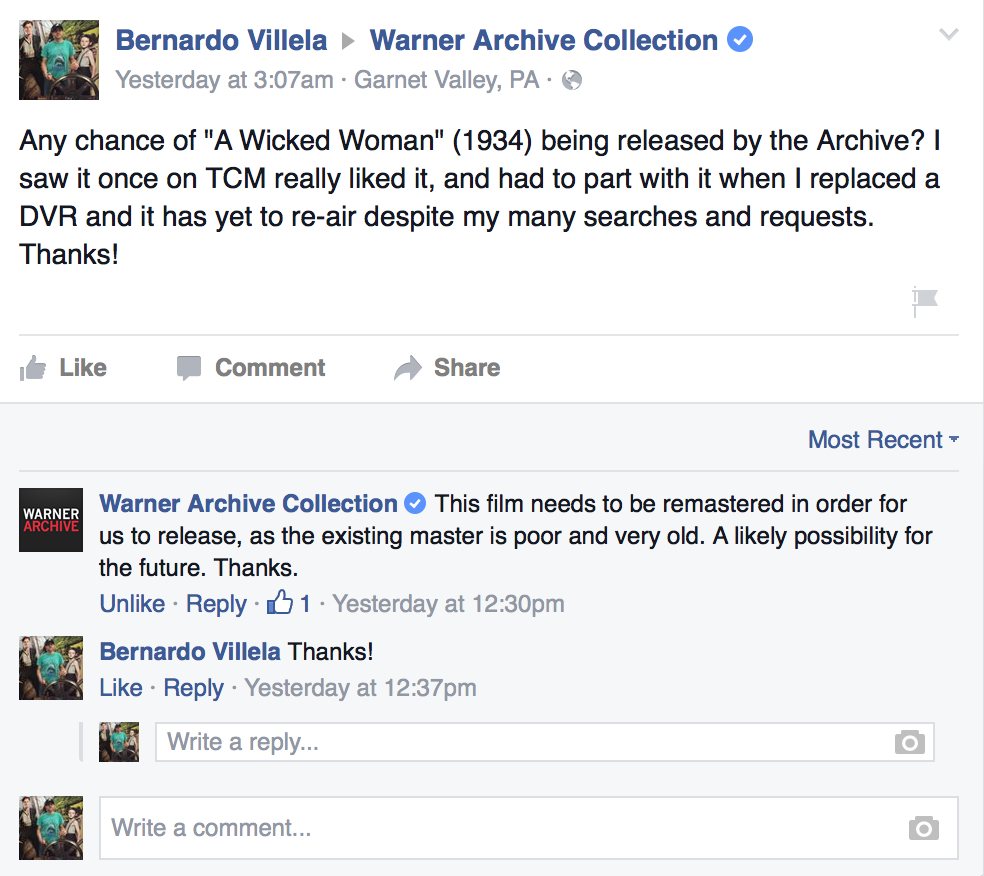Open the Warner Archive Collection page link

pos(546,41)
